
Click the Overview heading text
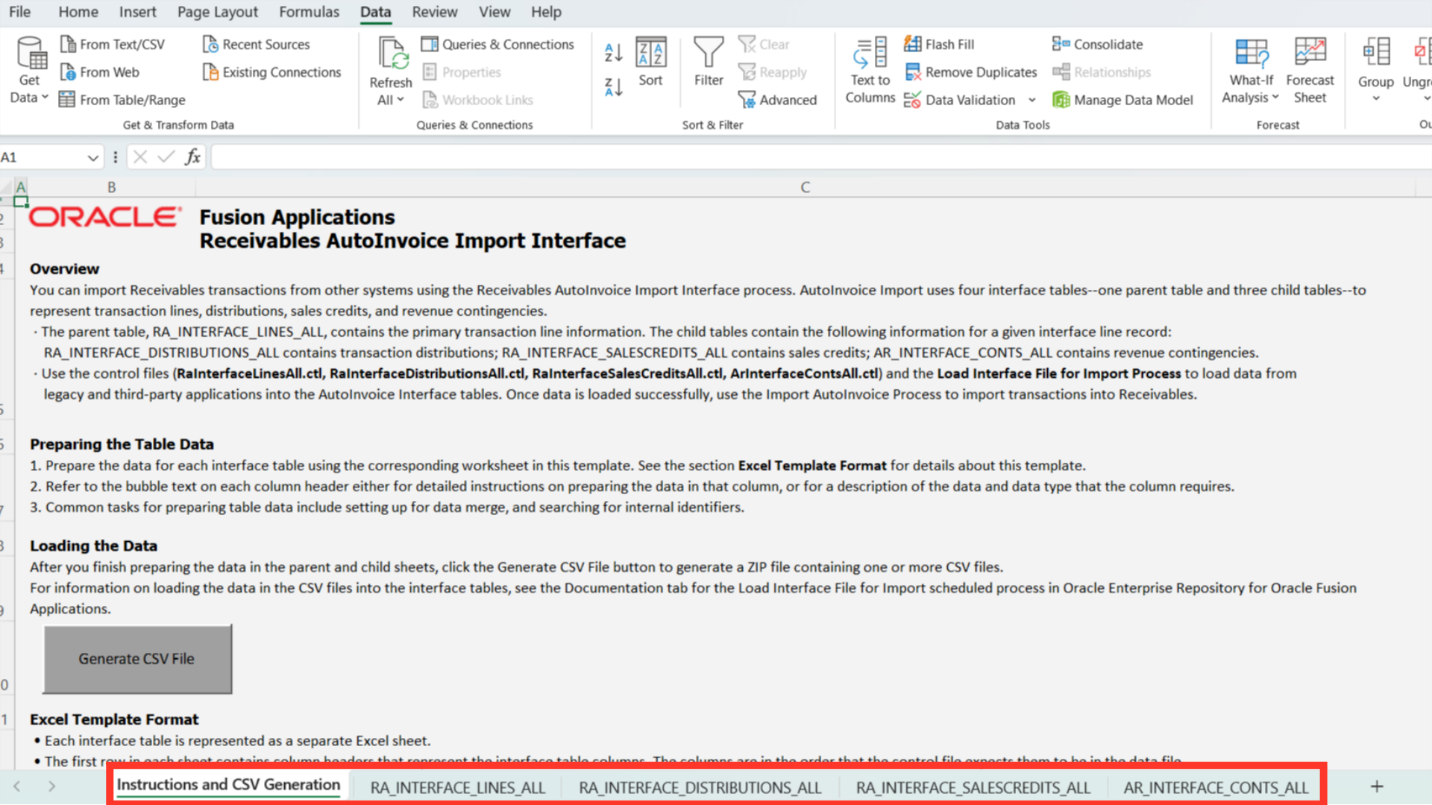point(65,269)
